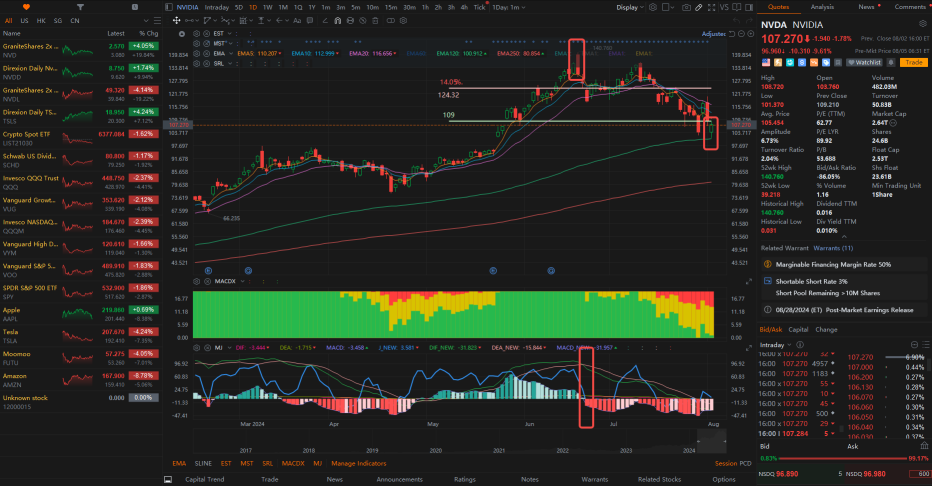Click the US flag icon under NVDA price

[x=766, y=62]
